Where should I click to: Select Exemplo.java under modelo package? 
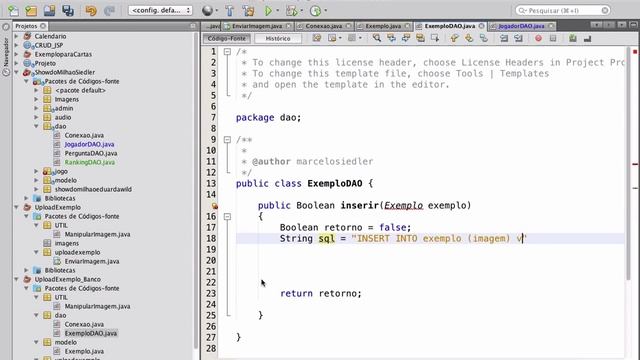(84, 351)
